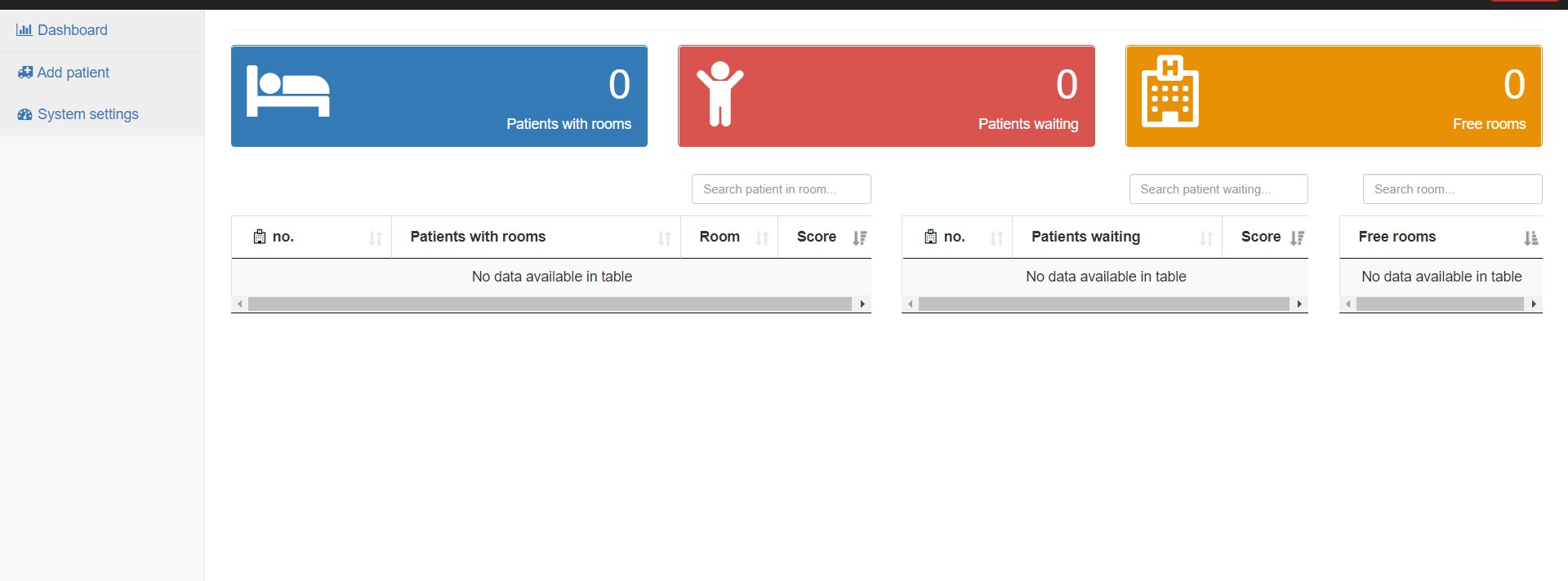Sort the Patients with rooms column
Image resolution: width=1568 pixels, height=581 pixels.
[665, 237]
